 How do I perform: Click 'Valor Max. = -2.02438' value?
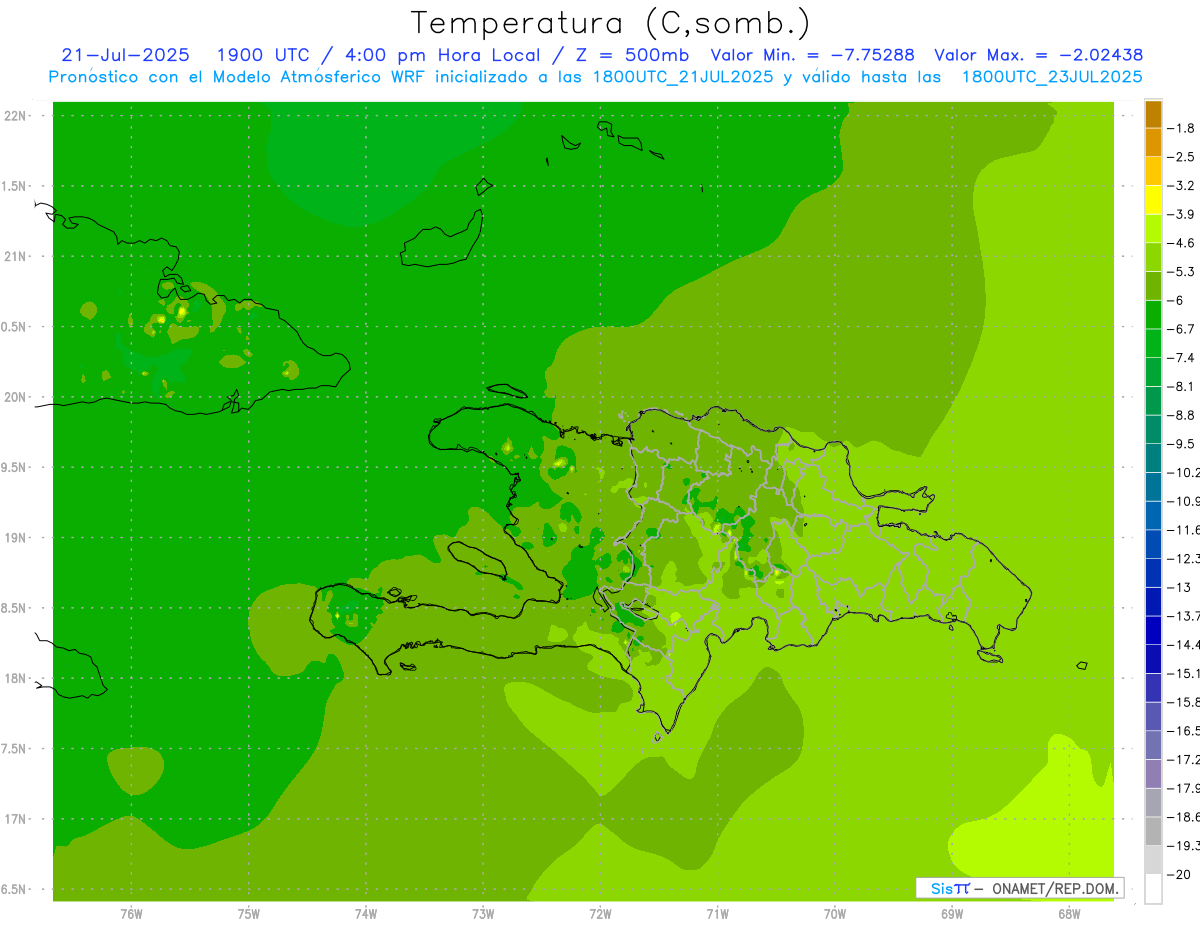click(1038, 55)
